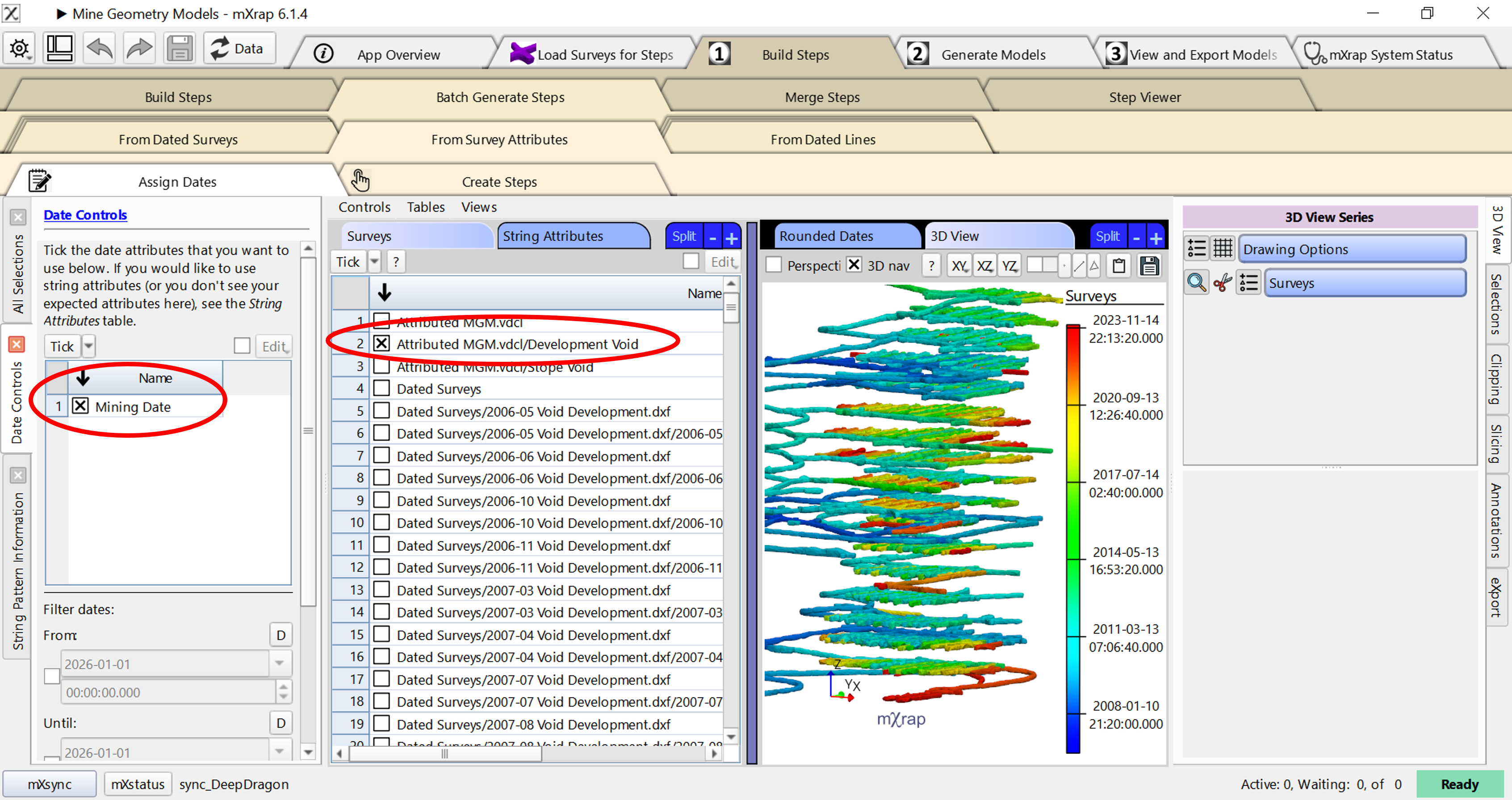This screenshot has width=1512, height=800.
Task: Set From date using the D button
Action: tap(281, 634)
